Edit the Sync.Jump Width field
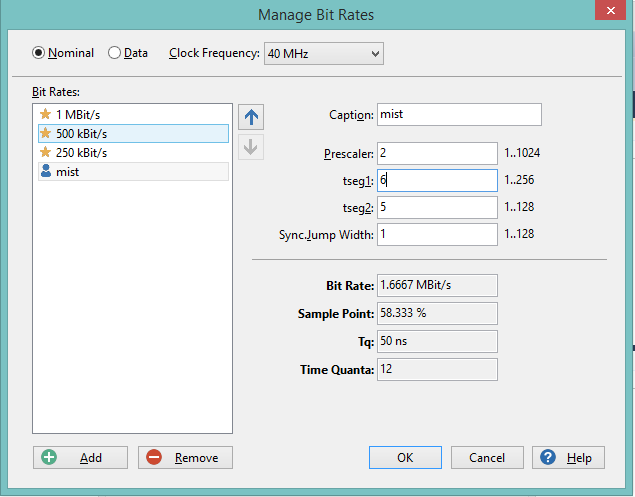The width and height of the screenshot is (635, 497). (437, 234)
